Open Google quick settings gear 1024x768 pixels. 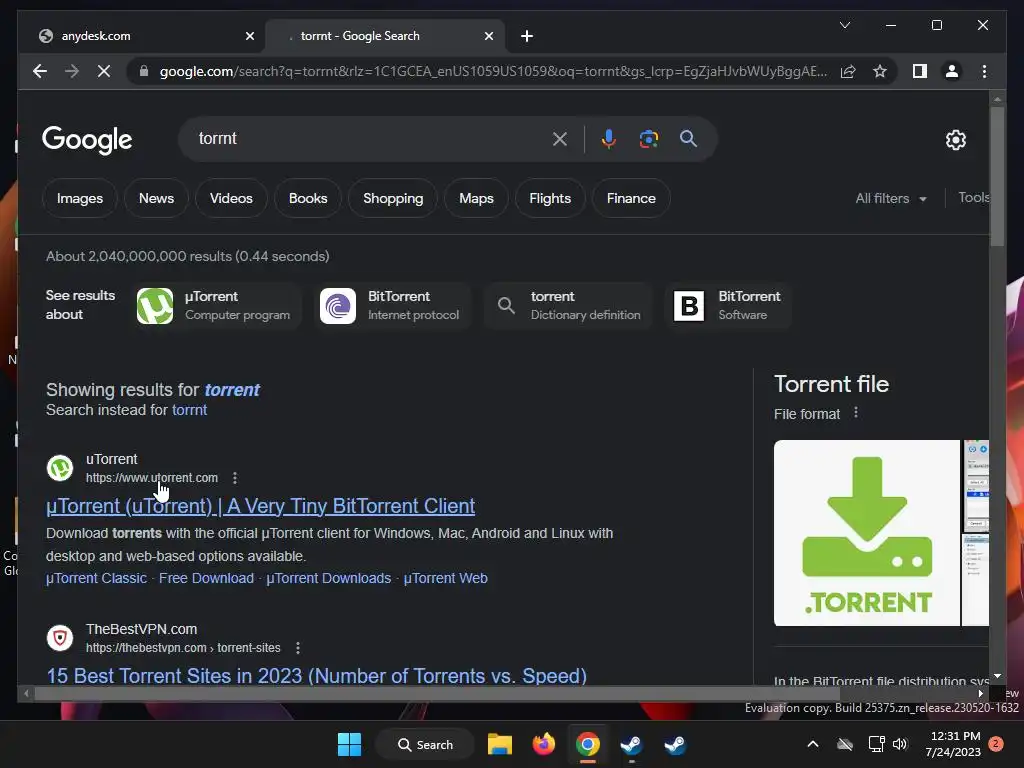pyautogui.click(x=955, y=140)
